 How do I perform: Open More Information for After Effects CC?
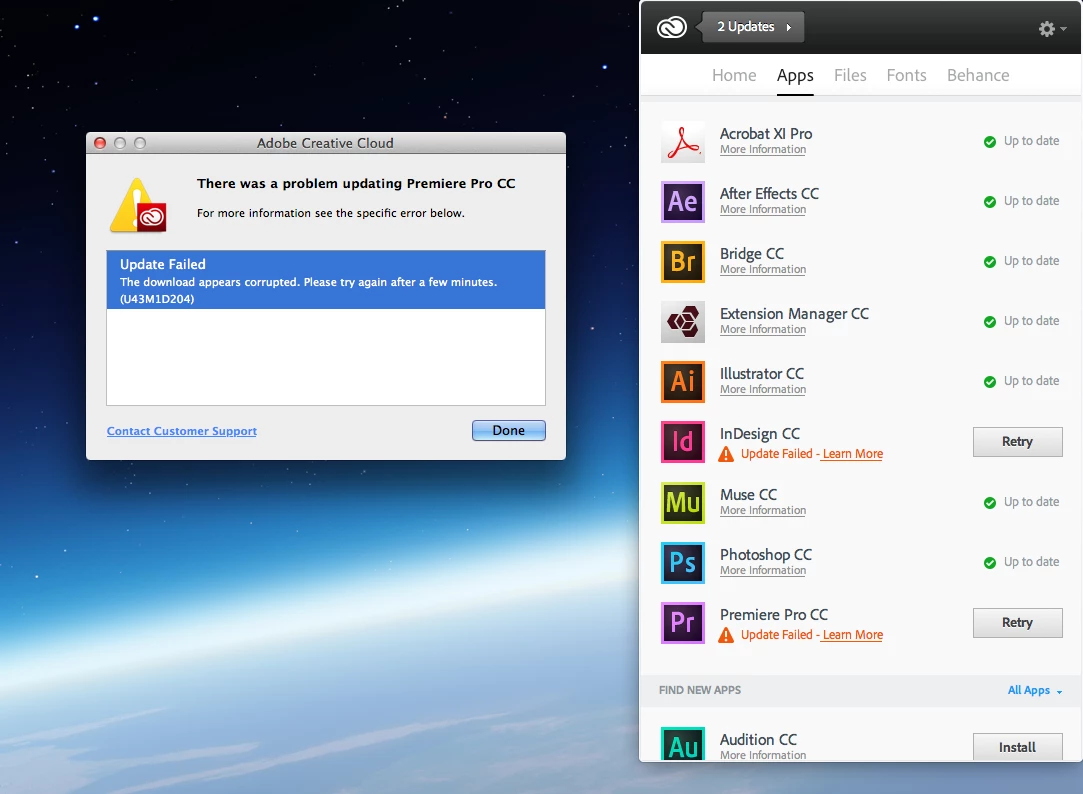pyautogui.click(x=763, y=209)
